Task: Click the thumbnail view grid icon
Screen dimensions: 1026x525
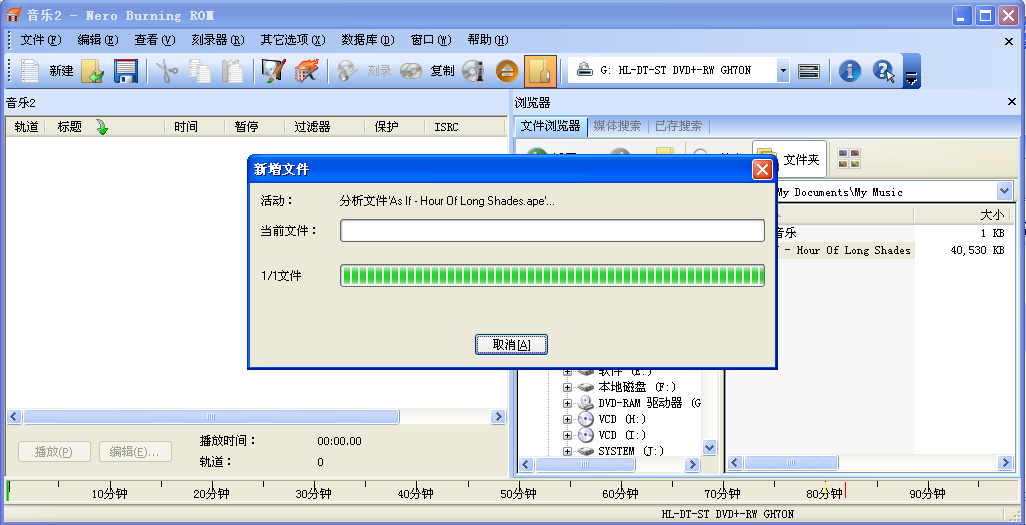Action: (849, 158)
